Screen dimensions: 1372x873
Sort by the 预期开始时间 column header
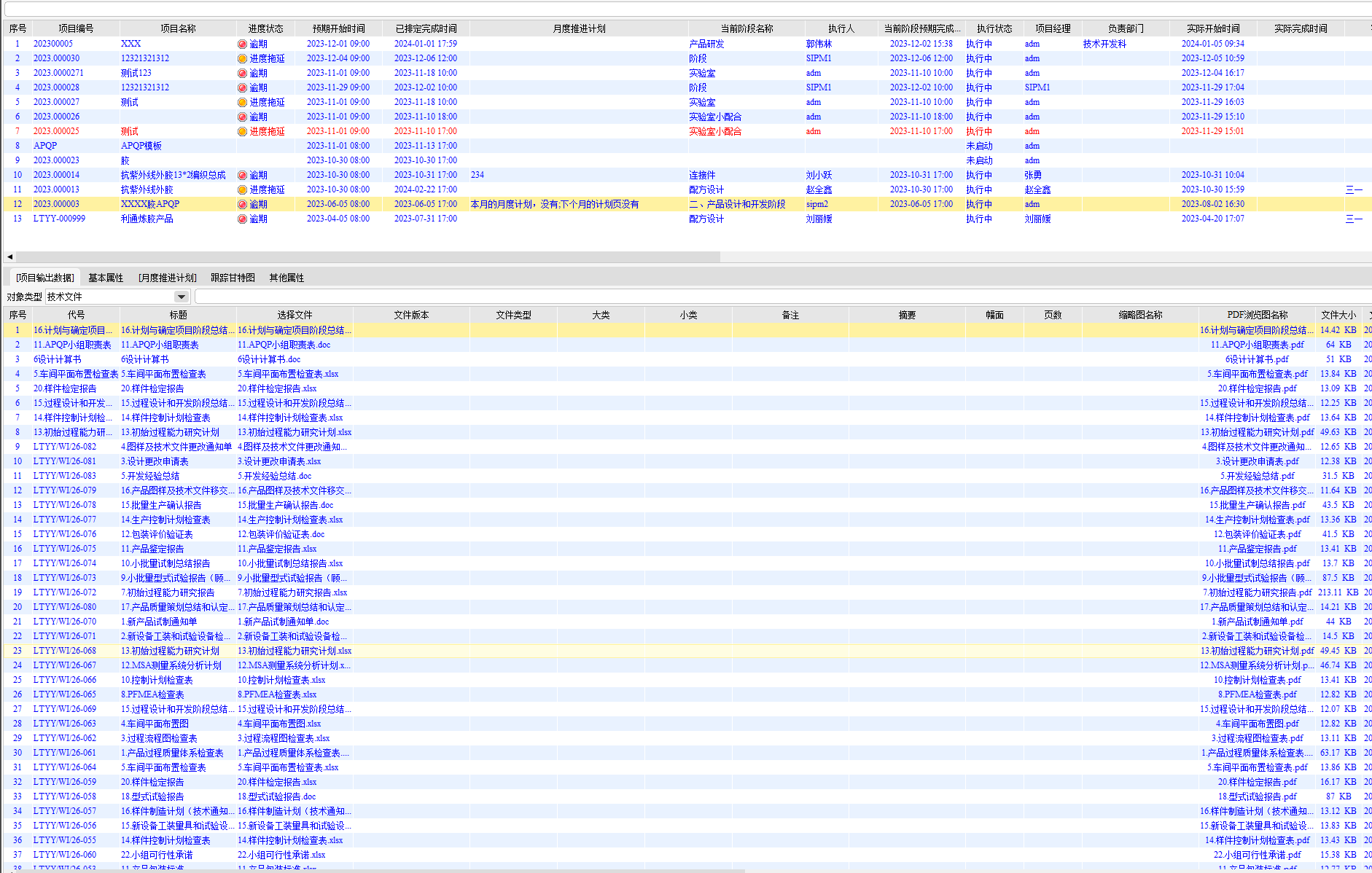point(338,28)
